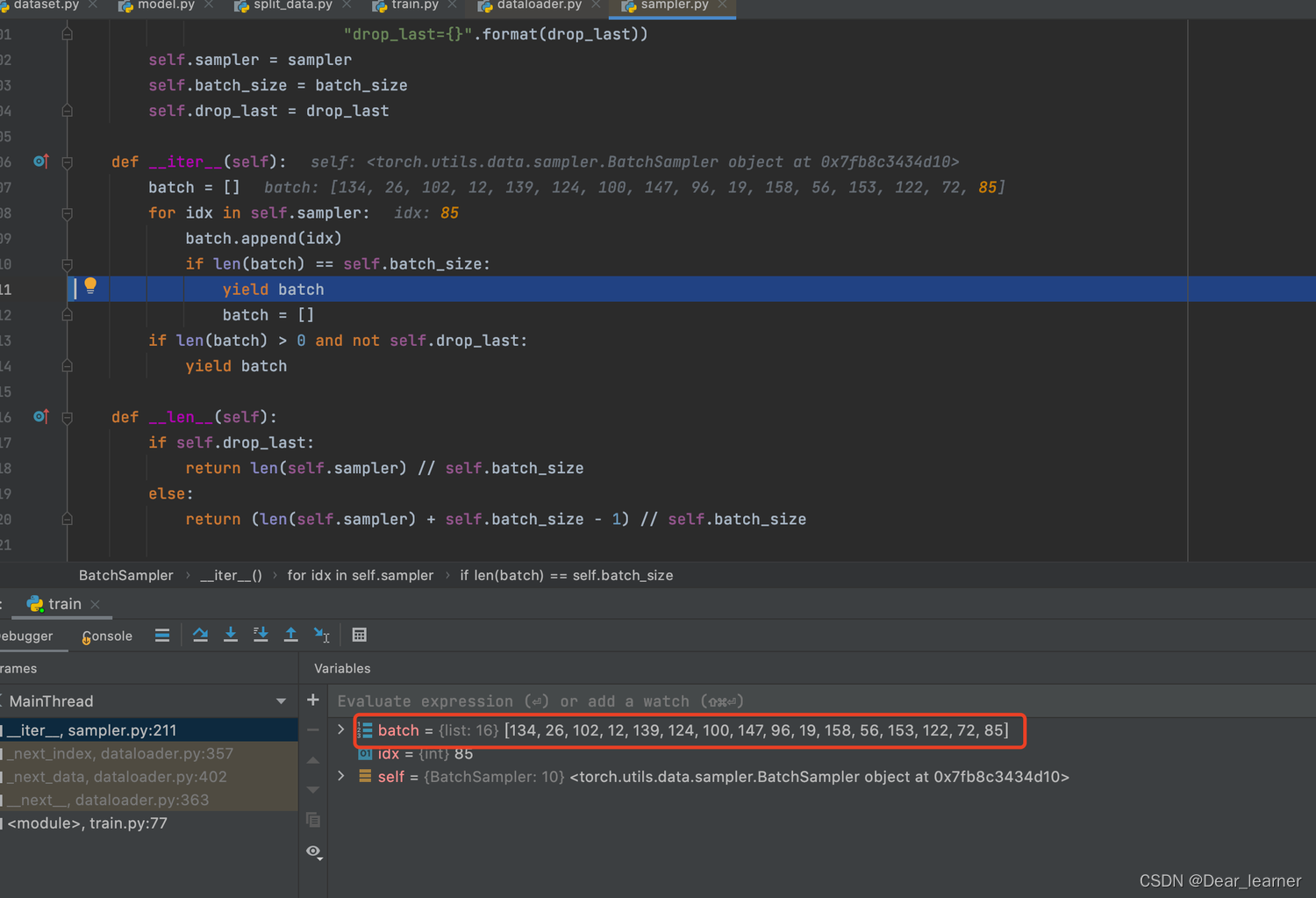1316x898 pixels.
Task: Click the Show Execution Point icon
Action: click(162, 635)
